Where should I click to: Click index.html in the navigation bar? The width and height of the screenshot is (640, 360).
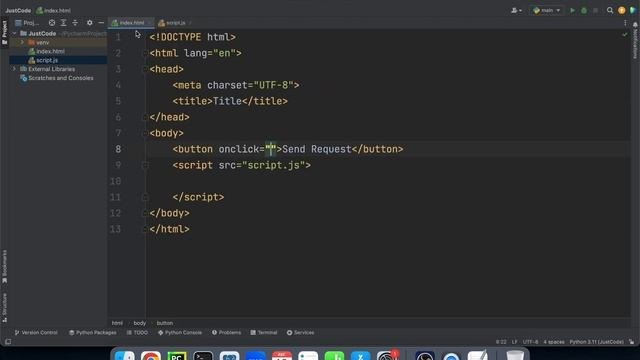point(53,11)
